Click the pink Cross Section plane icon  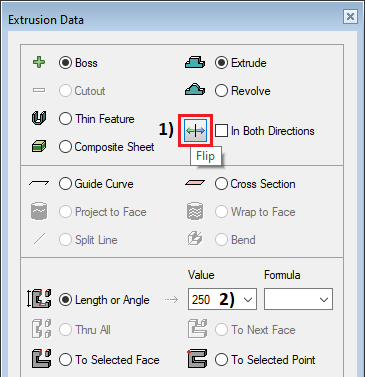(195, 183)
